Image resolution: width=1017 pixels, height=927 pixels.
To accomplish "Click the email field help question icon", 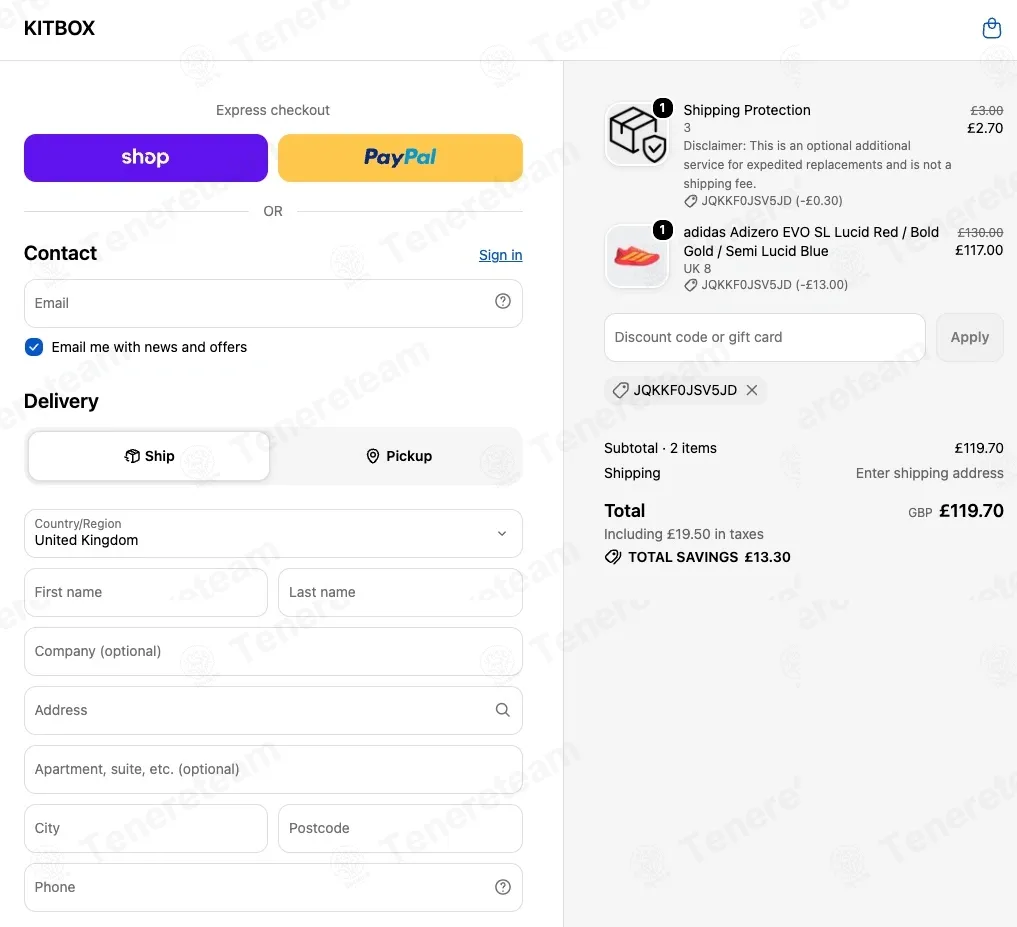I will [x=503, y=301].
